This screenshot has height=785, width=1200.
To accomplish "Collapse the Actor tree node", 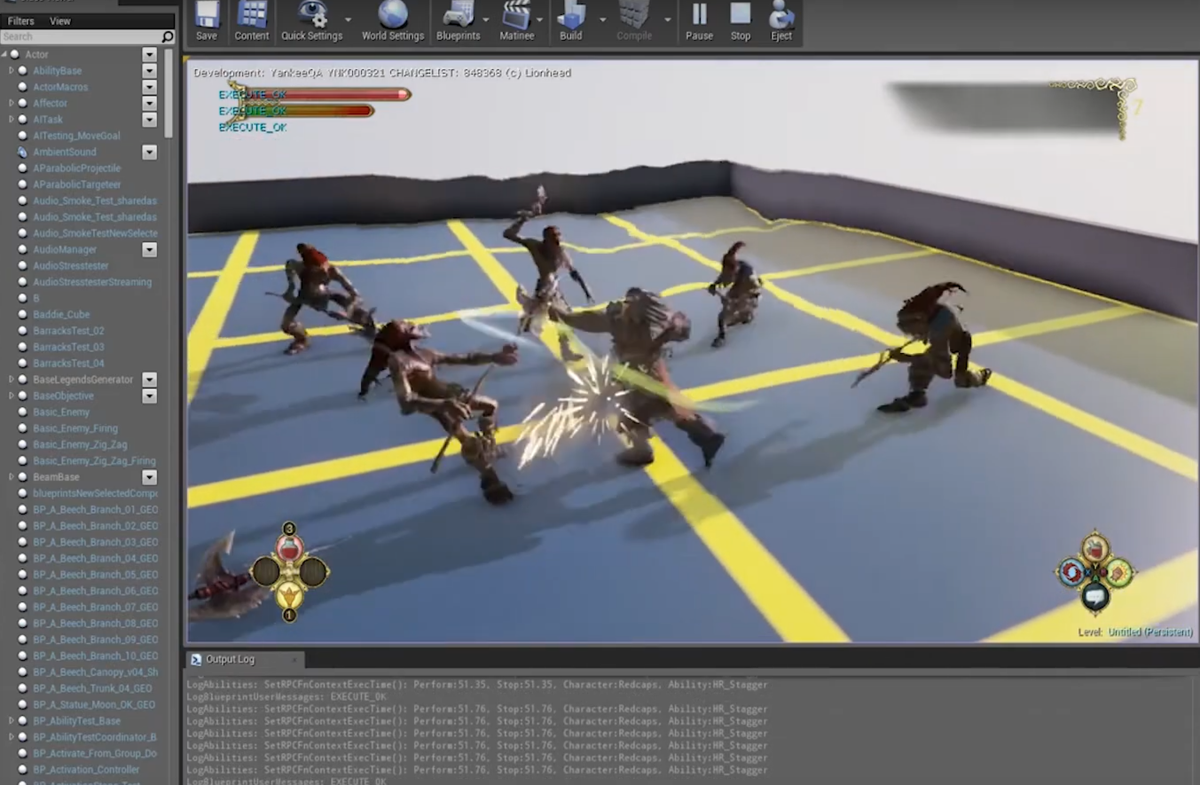I will pyautogui.click(x=5, y=54).
